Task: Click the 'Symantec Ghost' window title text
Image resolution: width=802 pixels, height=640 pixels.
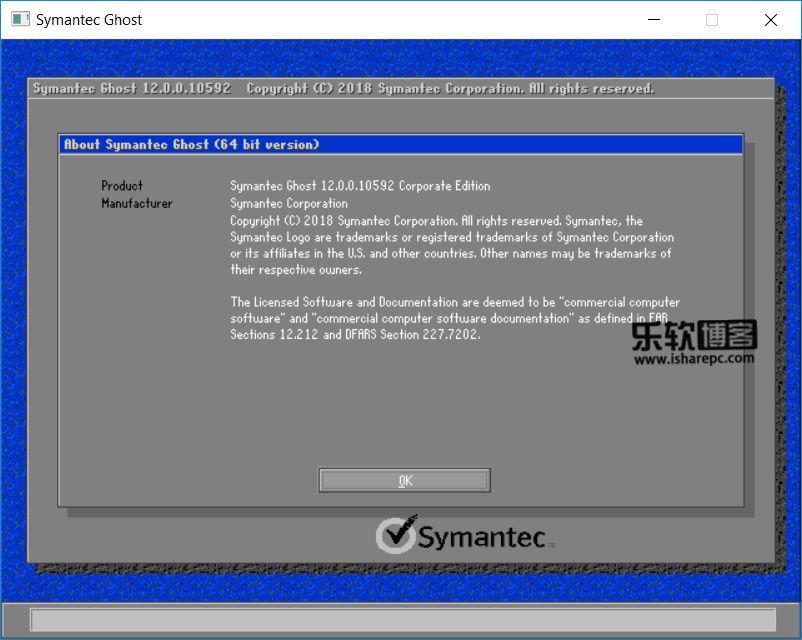Action: pyautogui.click(x=89, y=19)
